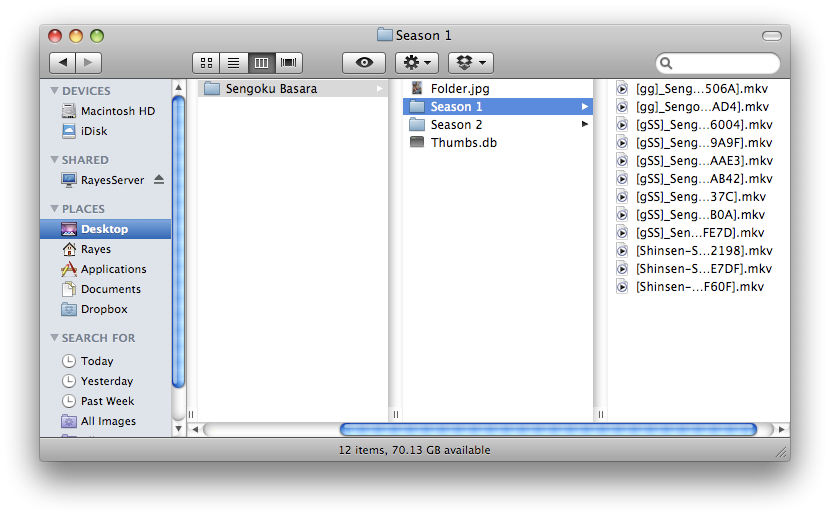The height and width of the screenshot is (516, 830).
Task: Select the Sengoku Basara folder
Action: tap(293, 88)
